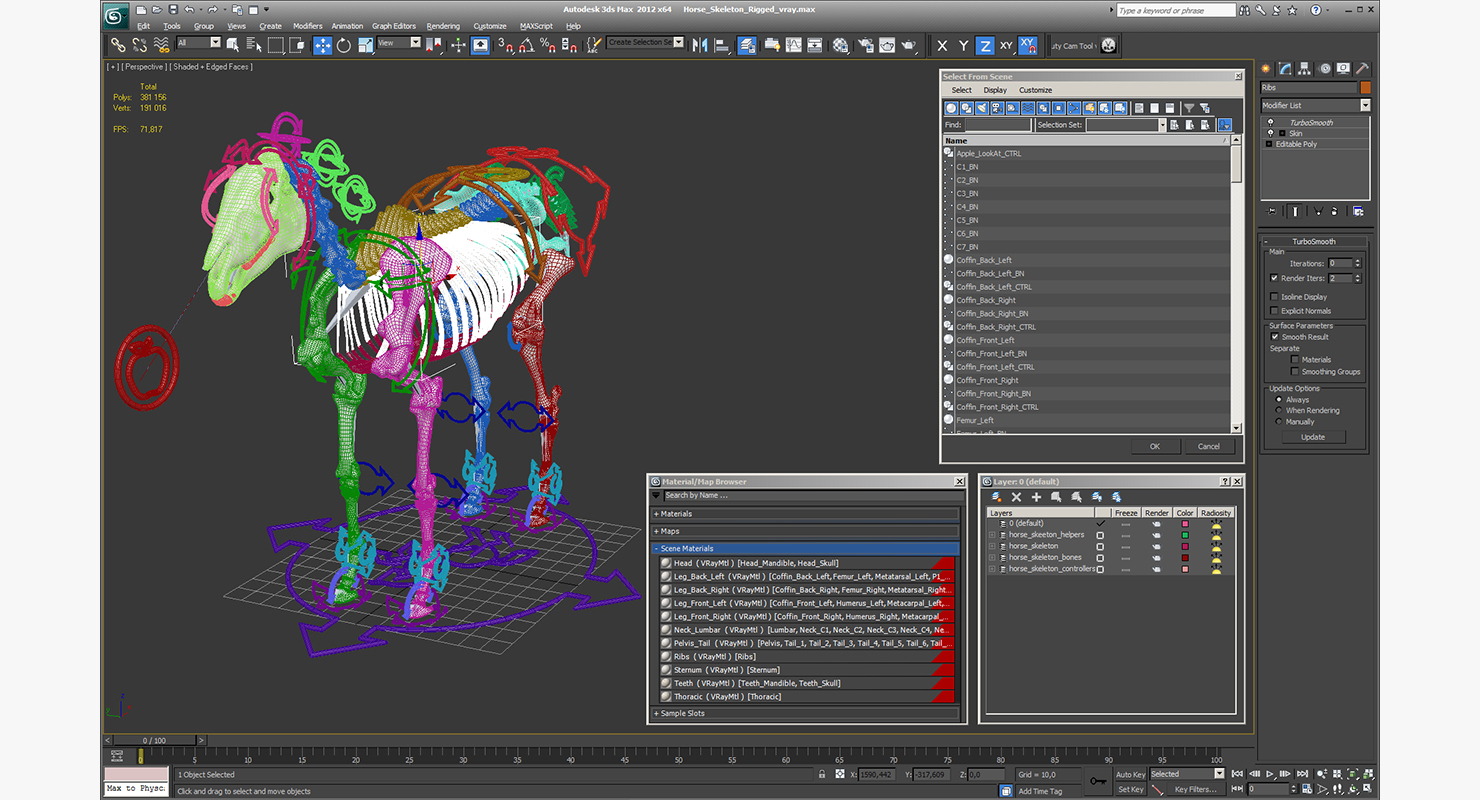This screenshot has height=800, width=1480.
Task: Toggle the Angle Snap tool
Action: pos(526,45)
